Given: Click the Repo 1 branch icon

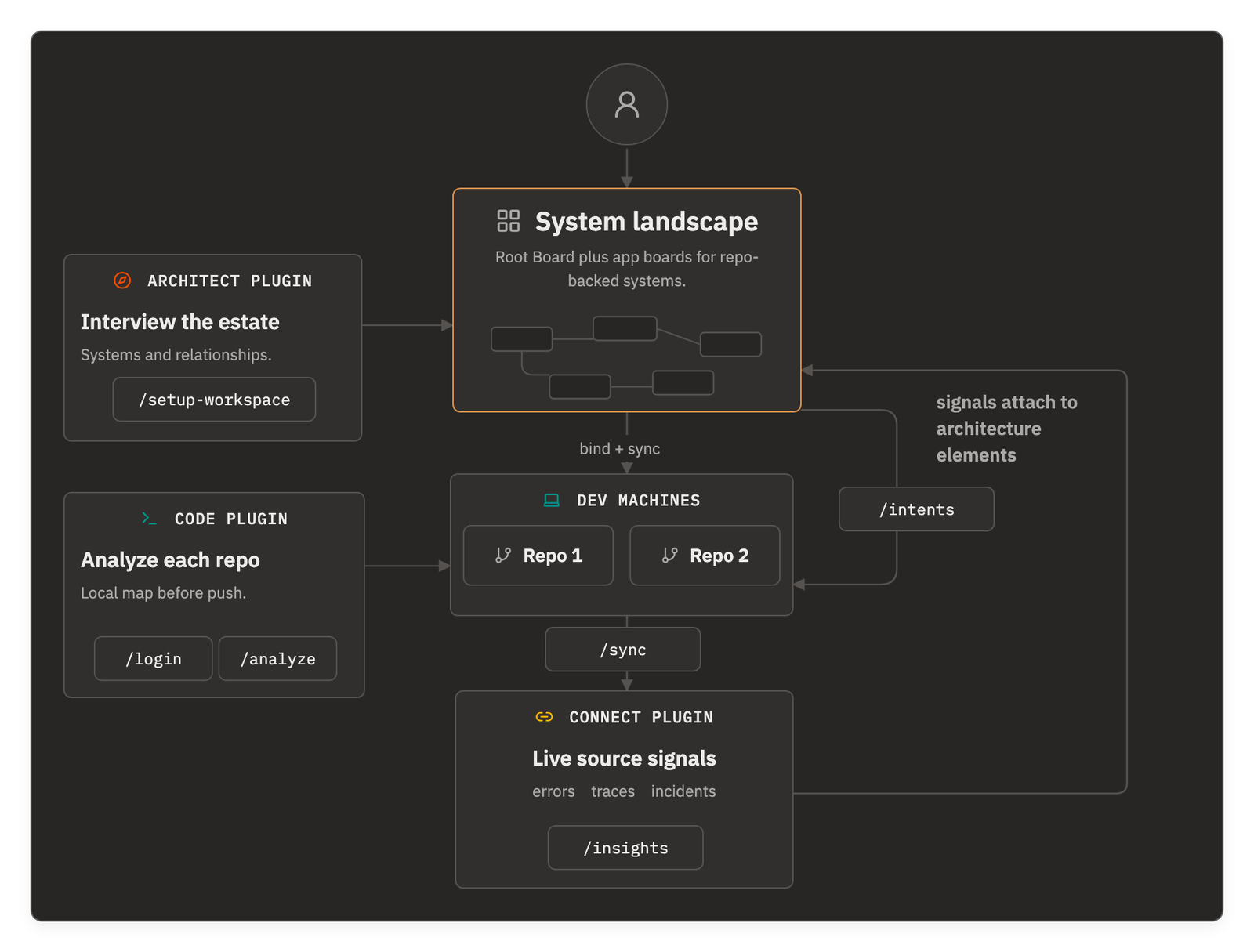Looking at the screenshot, I should 503,556.
